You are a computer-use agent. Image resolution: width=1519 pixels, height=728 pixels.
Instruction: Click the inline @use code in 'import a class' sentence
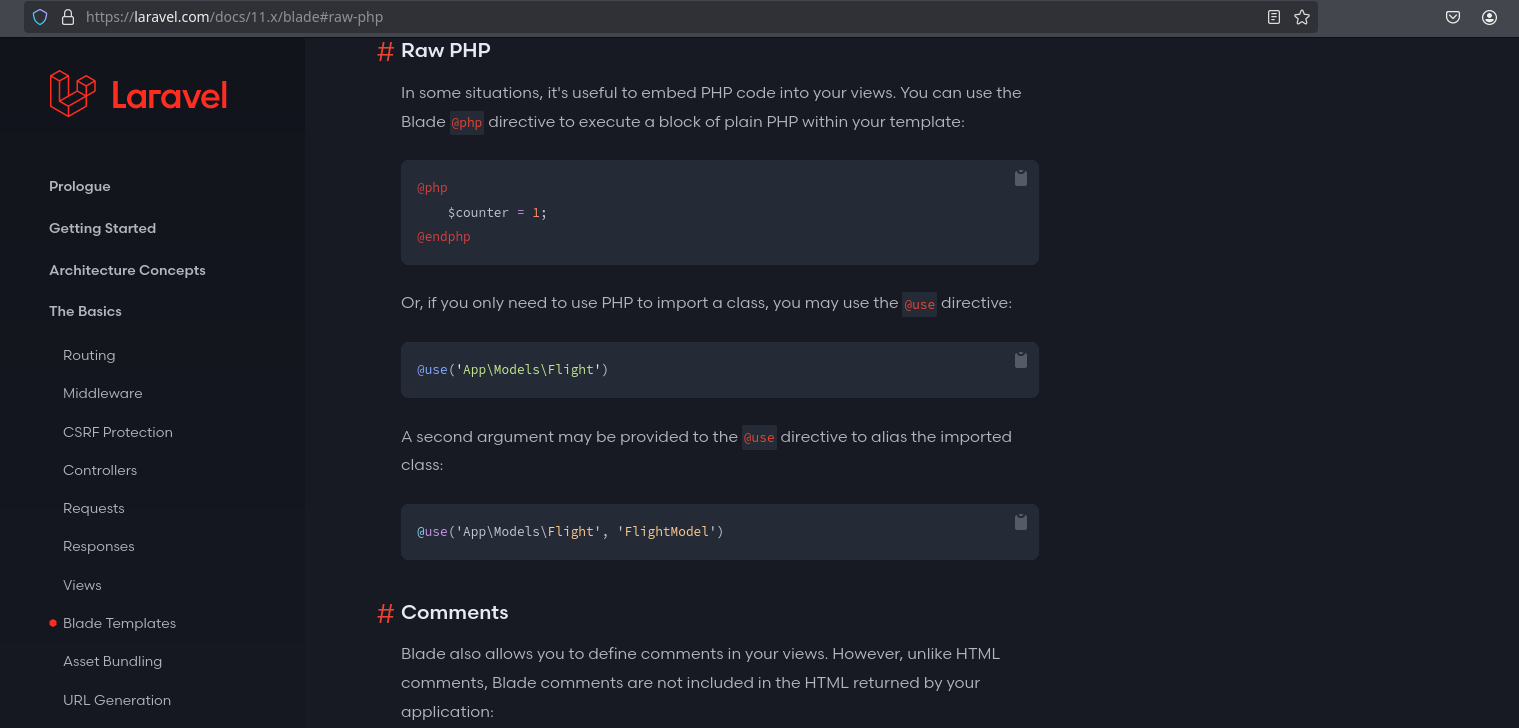point(919,303)
